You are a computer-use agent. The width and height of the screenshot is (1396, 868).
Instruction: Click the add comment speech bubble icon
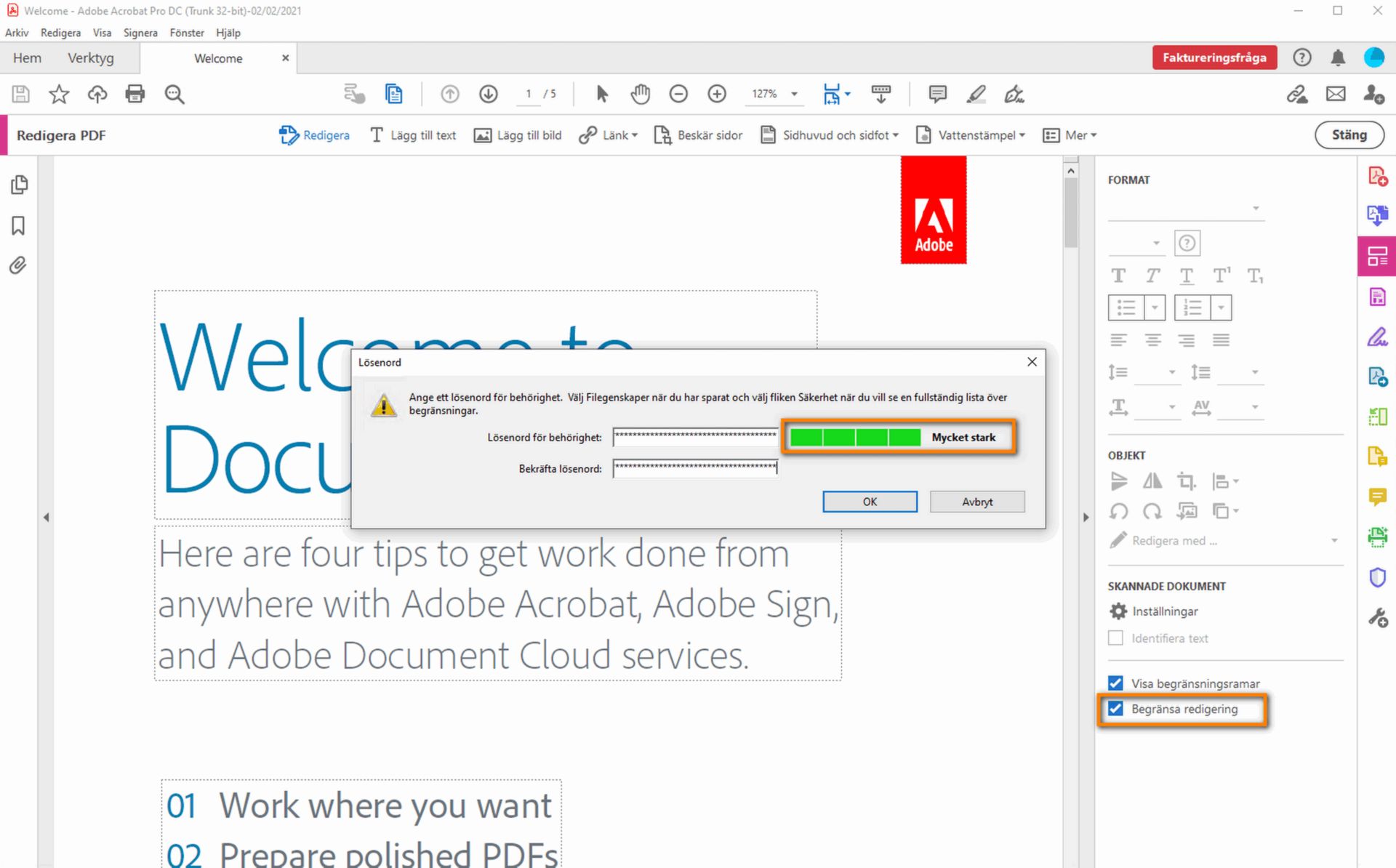pos(938,94)
